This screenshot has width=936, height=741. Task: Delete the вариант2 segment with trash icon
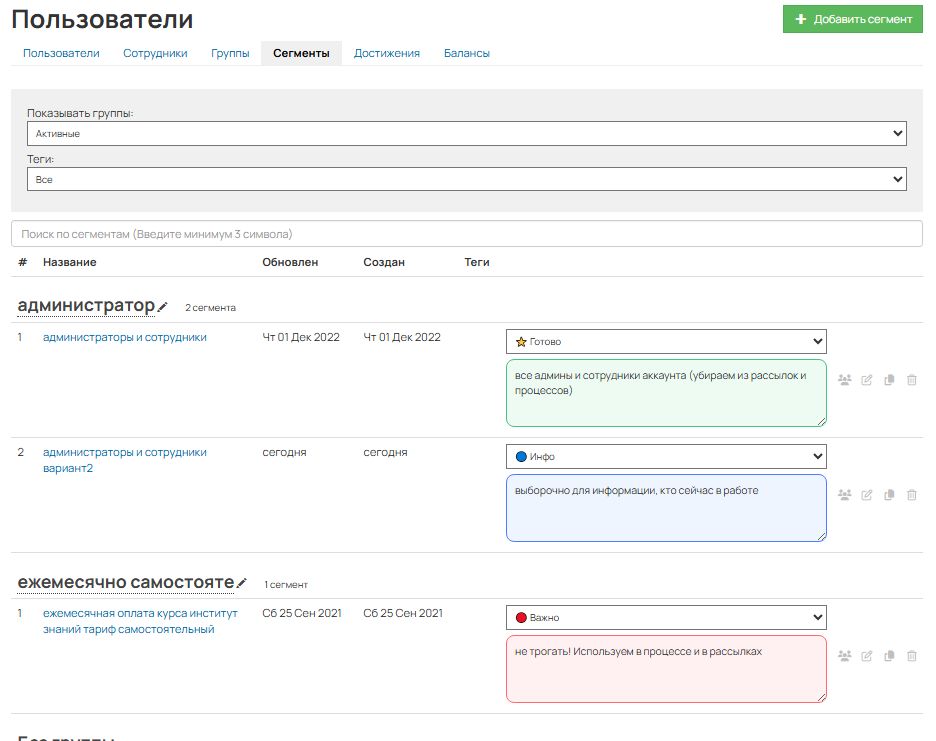(x=912, y=494)
